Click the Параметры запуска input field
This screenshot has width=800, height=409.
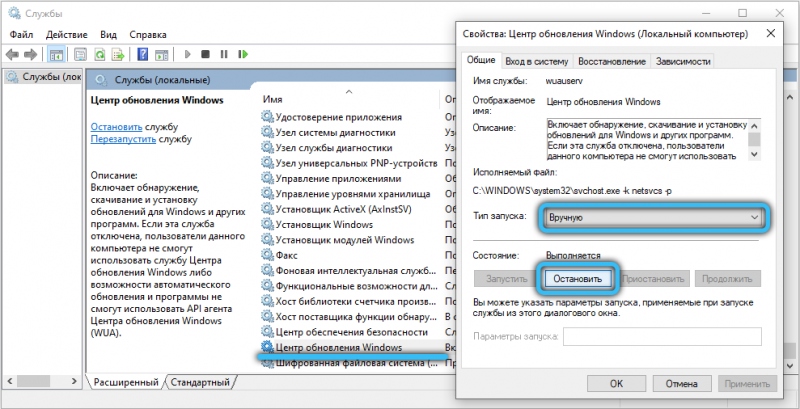[x=662, y=337]
